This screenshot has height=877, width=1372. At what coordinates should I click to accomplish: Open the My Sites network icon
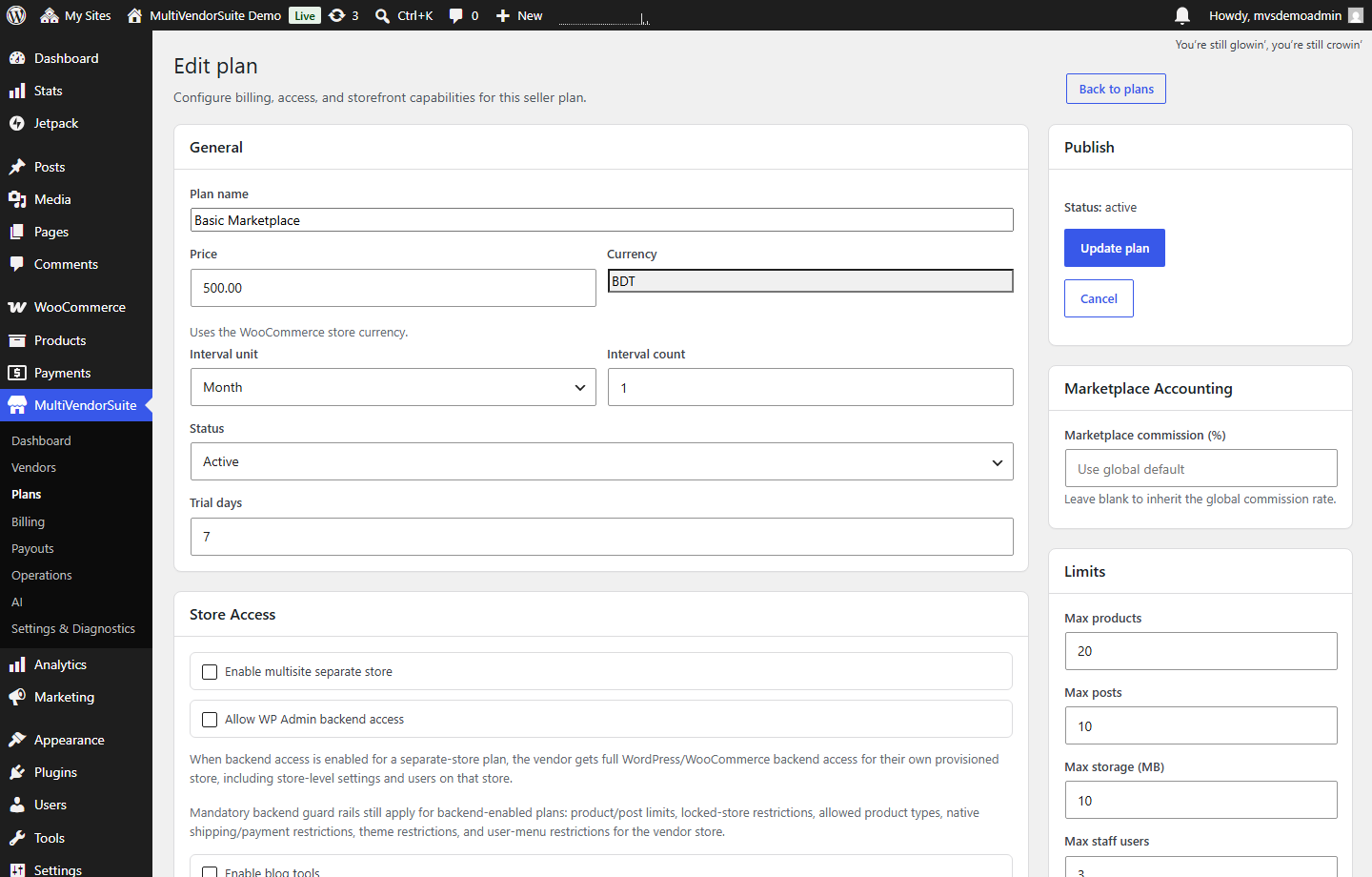[50, 15]
